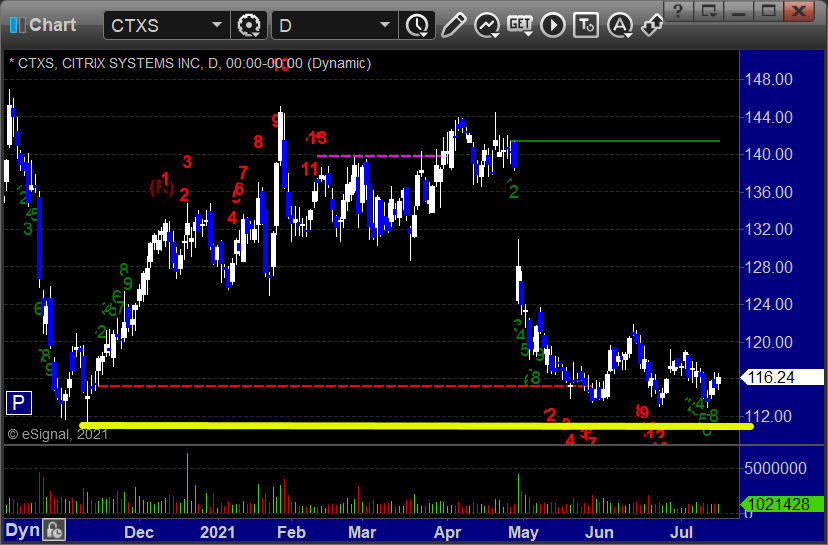Open the window options dropdown icon
Viewport: 828px width, 545px height.
click(708, 10)
